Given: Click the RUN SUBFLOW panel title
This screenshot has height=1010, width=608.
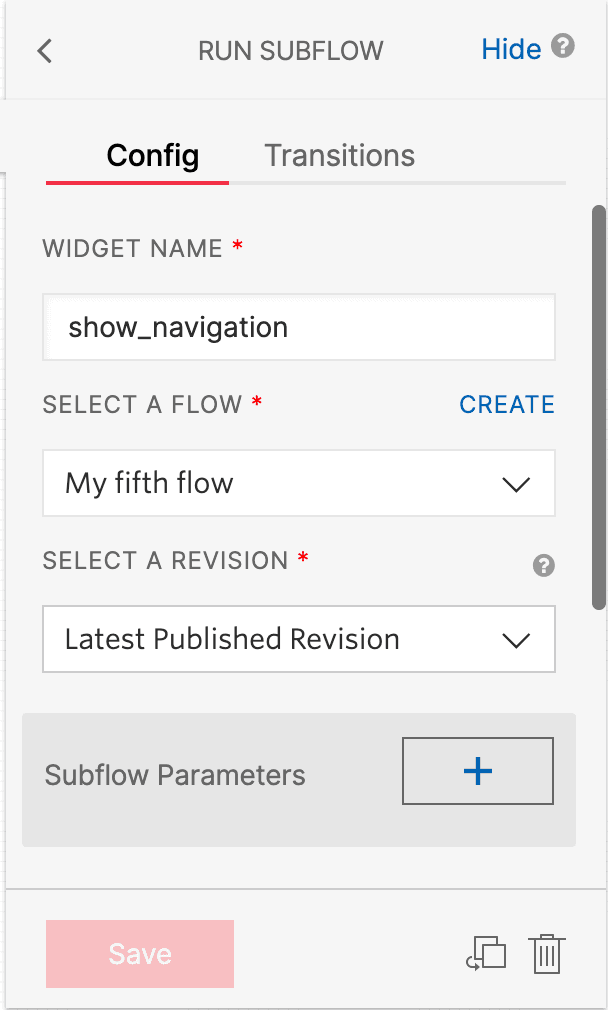Looking at the screenshot, I should (x=290, y=50).
